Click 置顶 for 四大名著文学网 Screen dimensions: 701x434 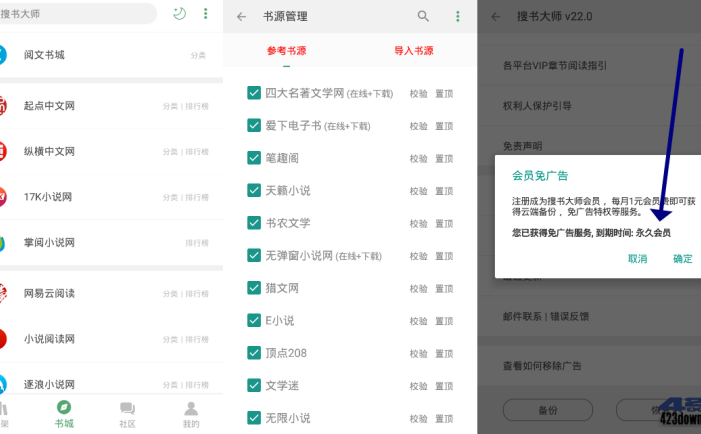[444, 94]
